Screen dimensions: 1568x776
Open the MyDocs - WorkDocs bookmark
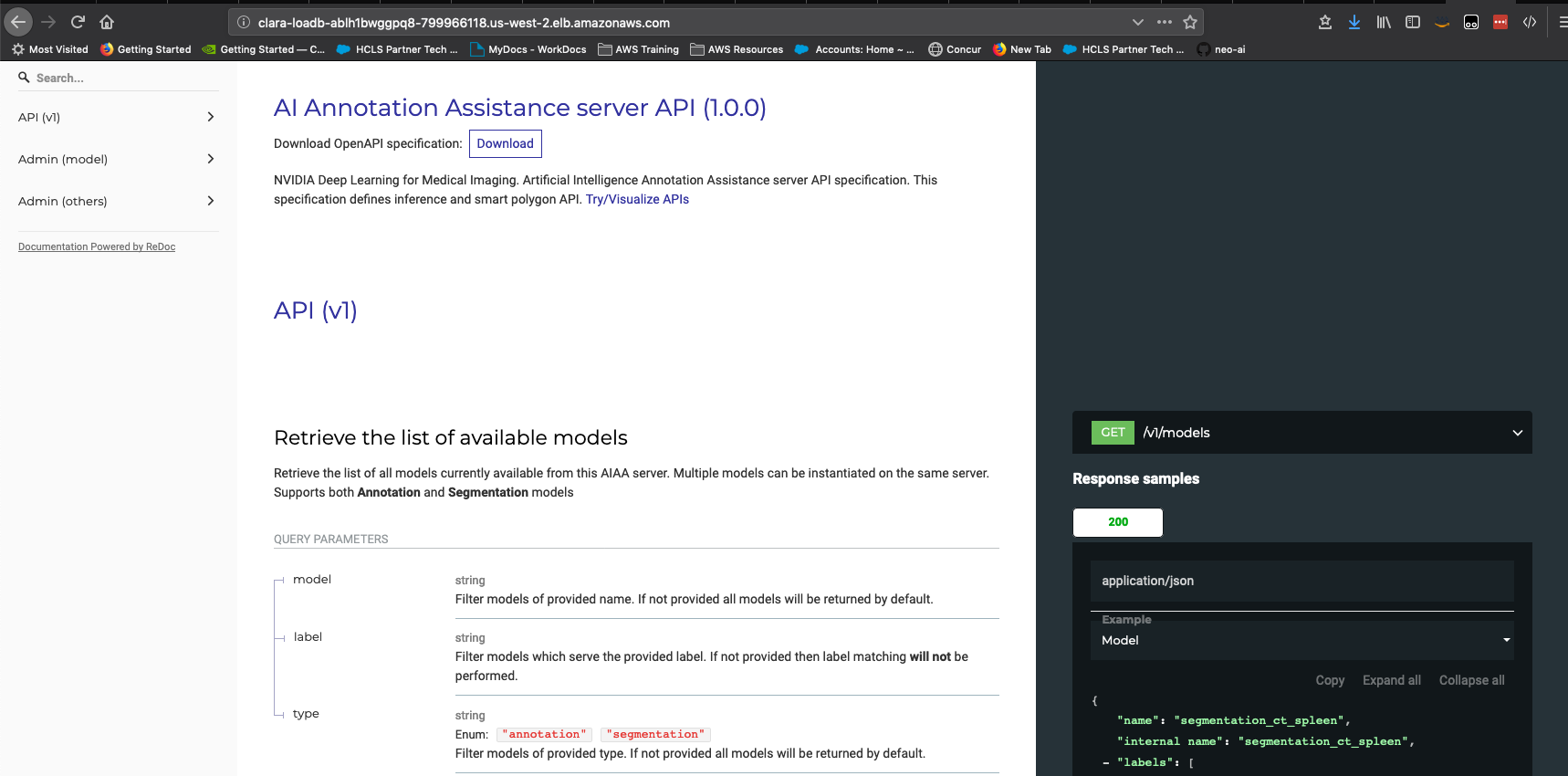point(528,49)
